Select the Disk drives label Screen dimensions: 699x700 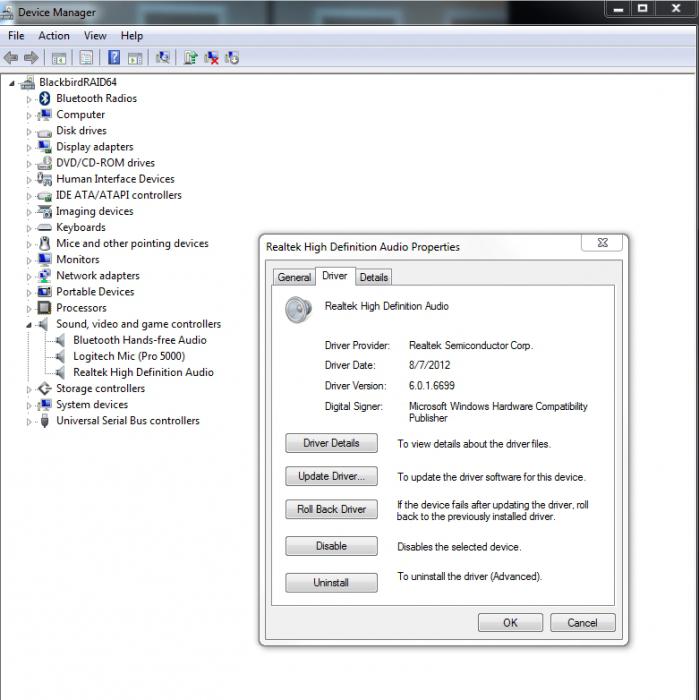(81, 130)
